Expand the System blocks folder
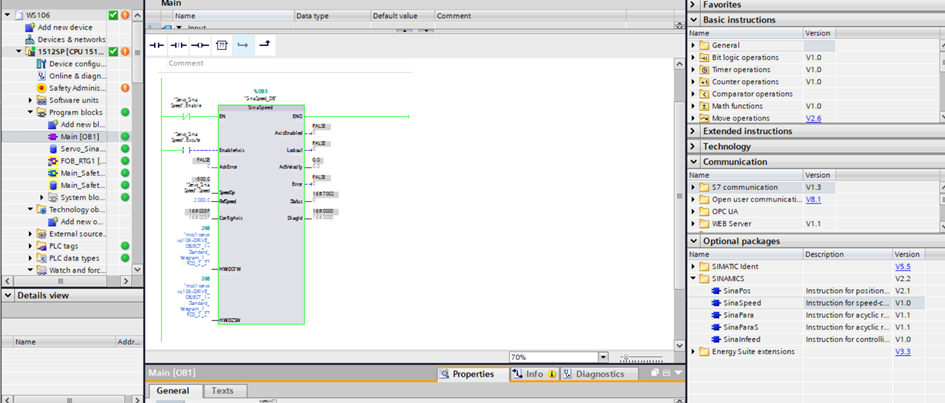 click(x=42, y=198)
